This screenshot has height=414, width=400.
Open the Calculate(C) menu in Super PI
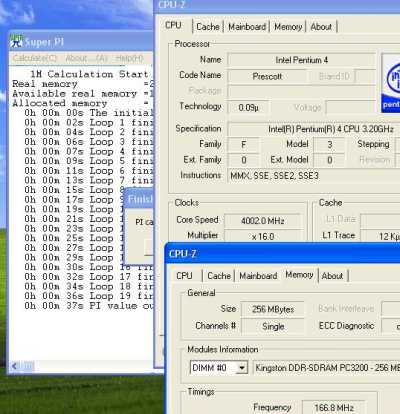coord(35,58)
